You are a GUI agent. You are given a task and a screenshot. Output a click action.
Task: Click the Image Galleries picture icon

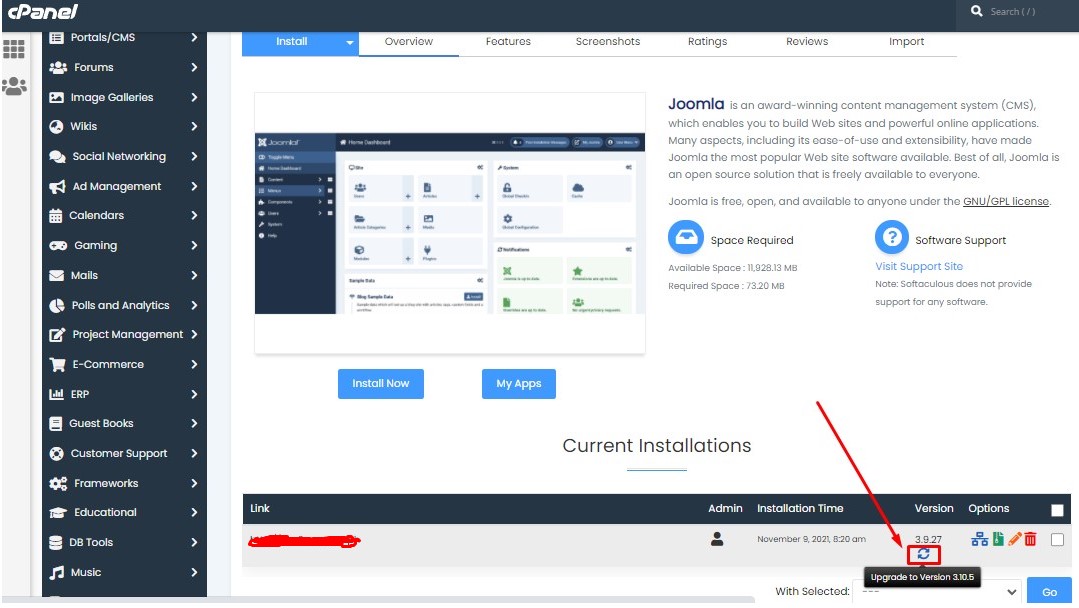56,98
